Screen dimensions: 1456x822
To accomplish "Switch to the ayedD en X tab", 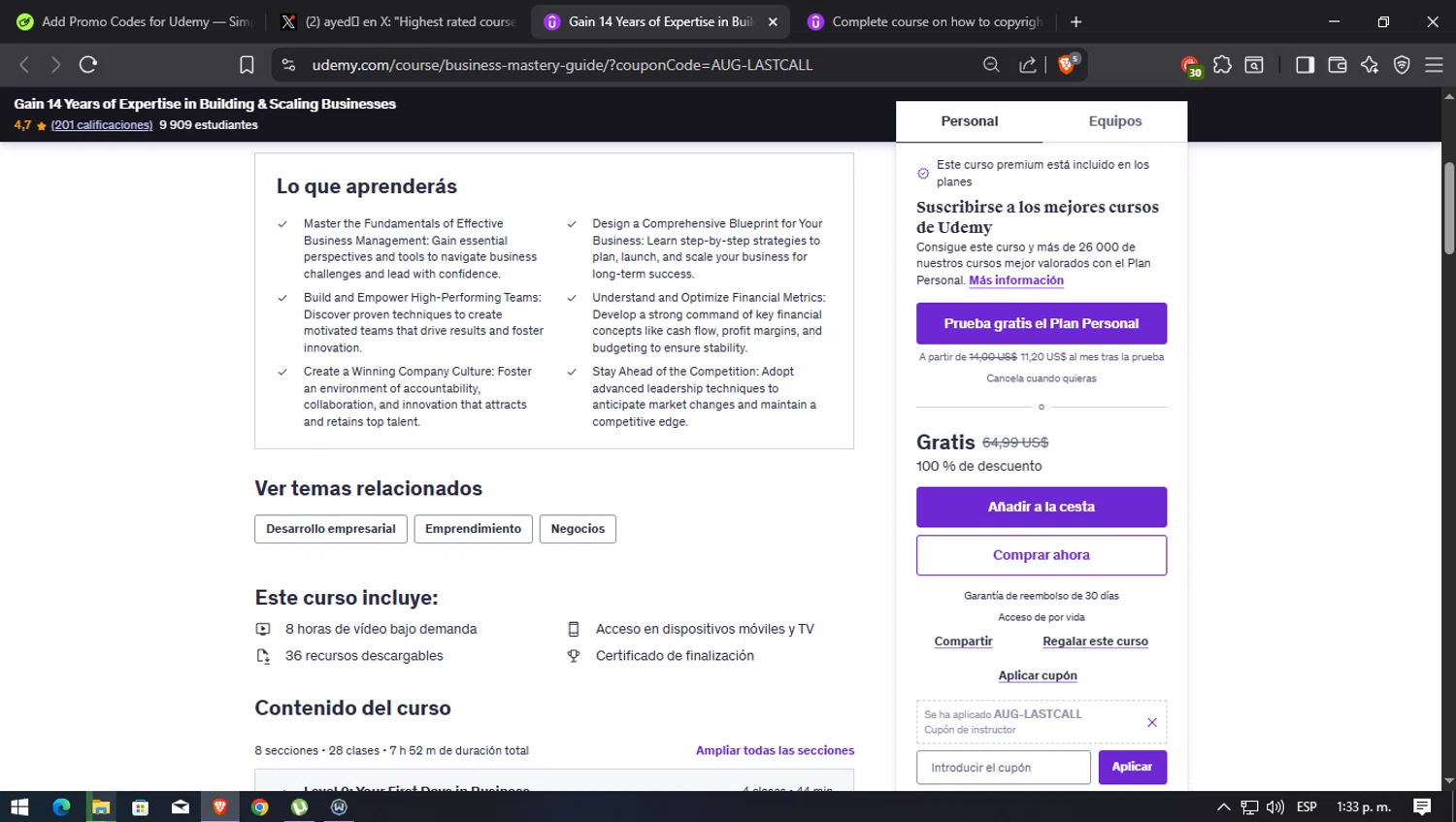I will pos(397,21).
